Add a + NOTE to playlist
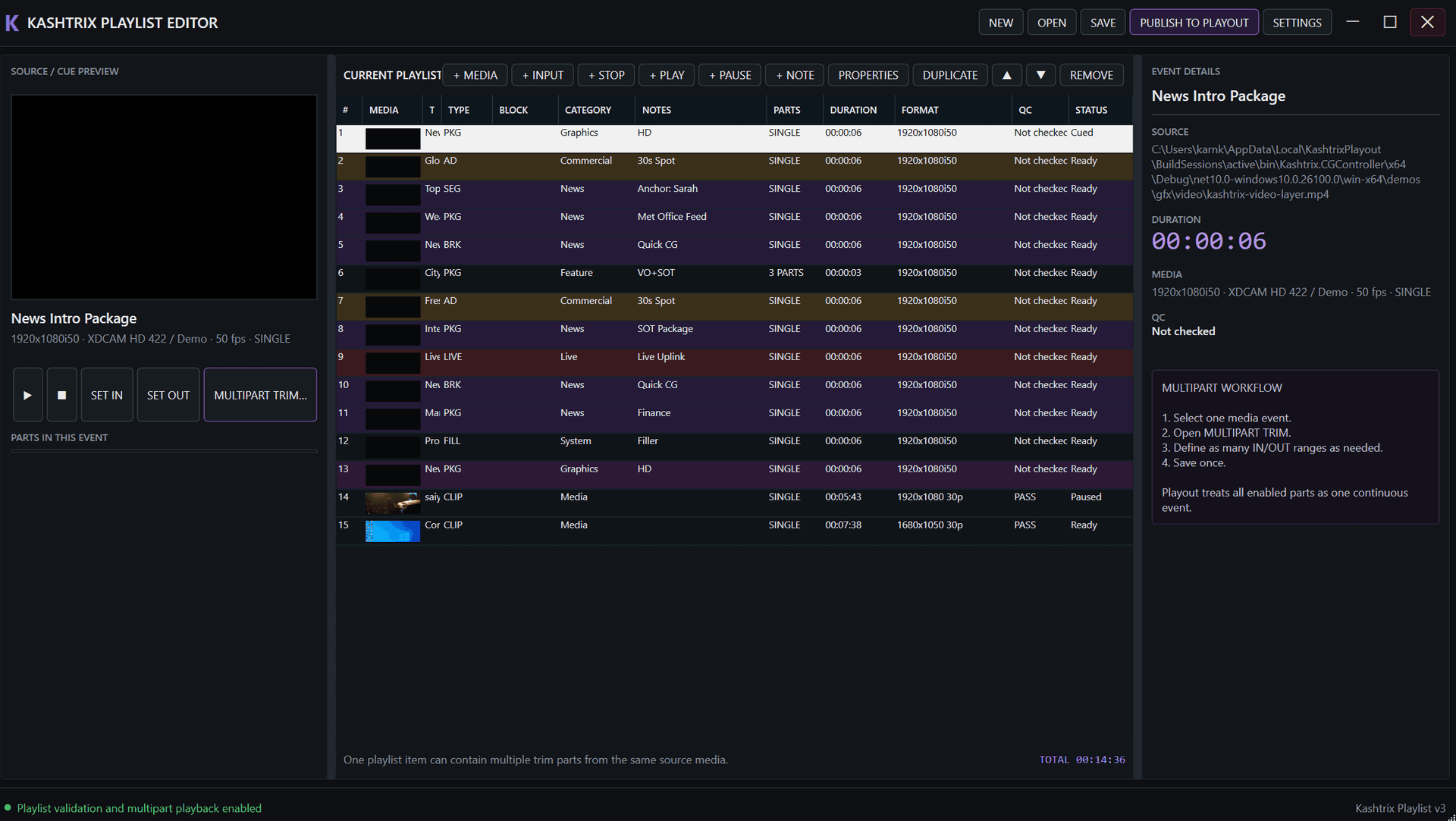The image size is (1456, 821). (x=795, y=75)
